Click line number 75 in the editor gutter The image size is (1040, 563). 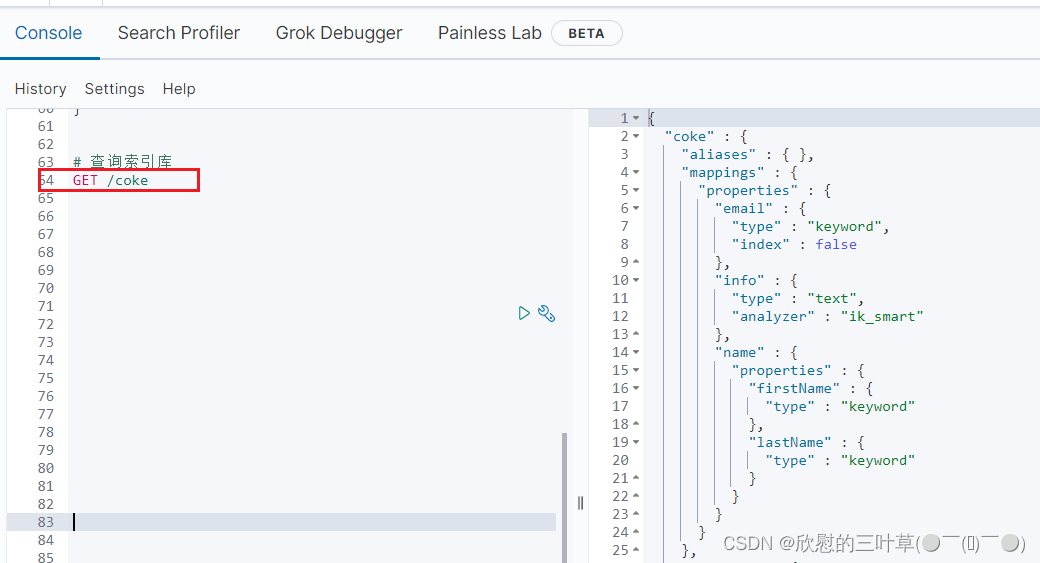point(46,378)
